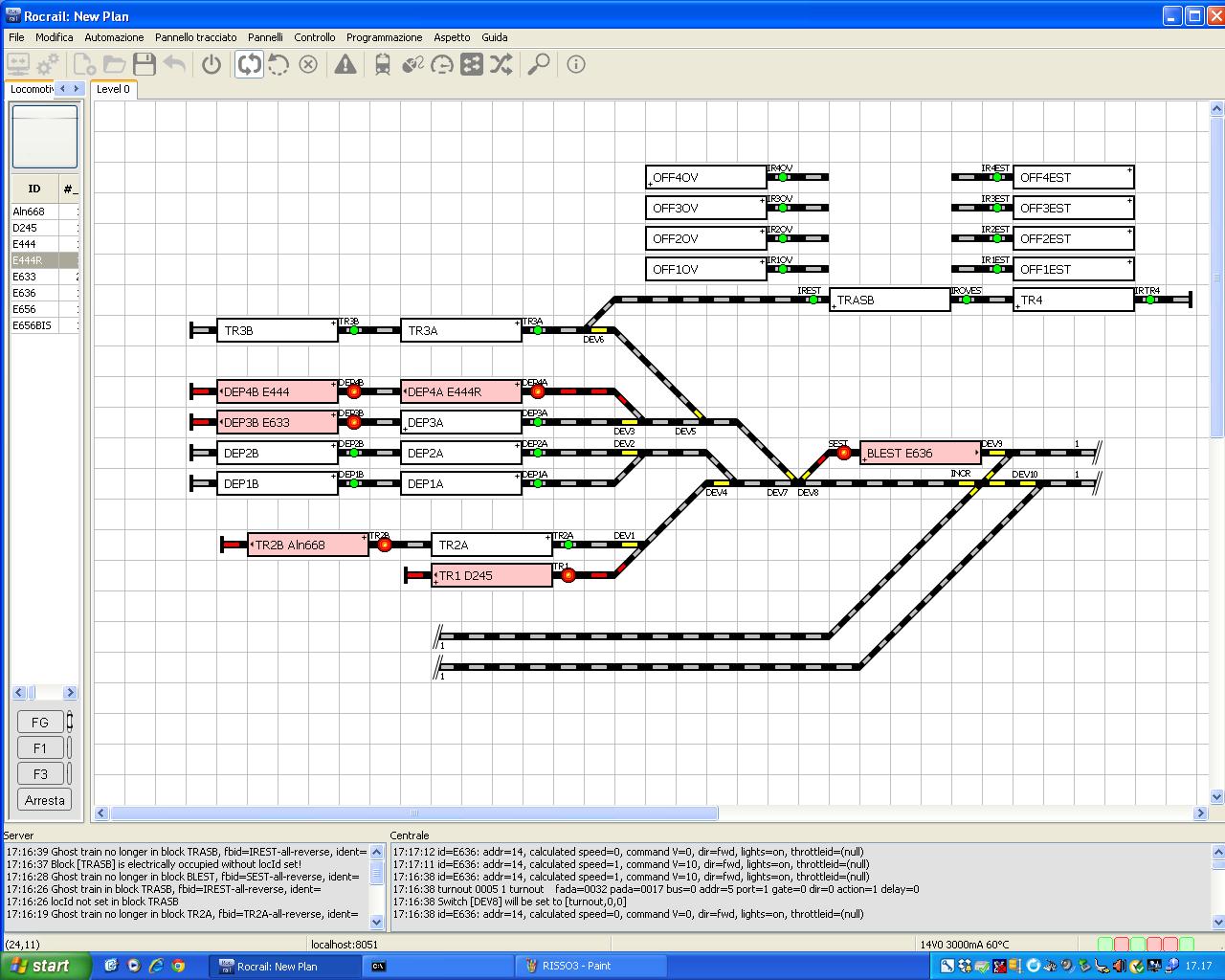
Task: Toggle track power with the power icon
Action: (212, 65)
